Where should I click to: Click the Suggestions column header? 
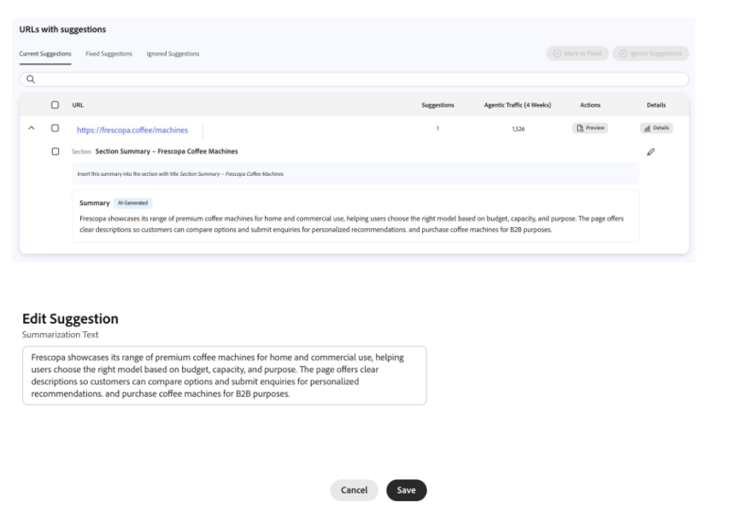click(438, 105)
